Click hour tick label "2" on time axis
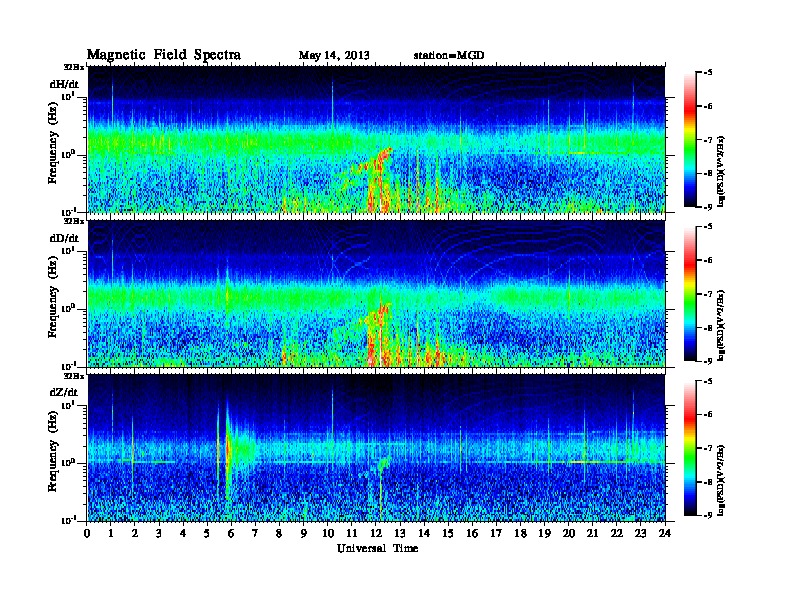 tap(135, 534)
